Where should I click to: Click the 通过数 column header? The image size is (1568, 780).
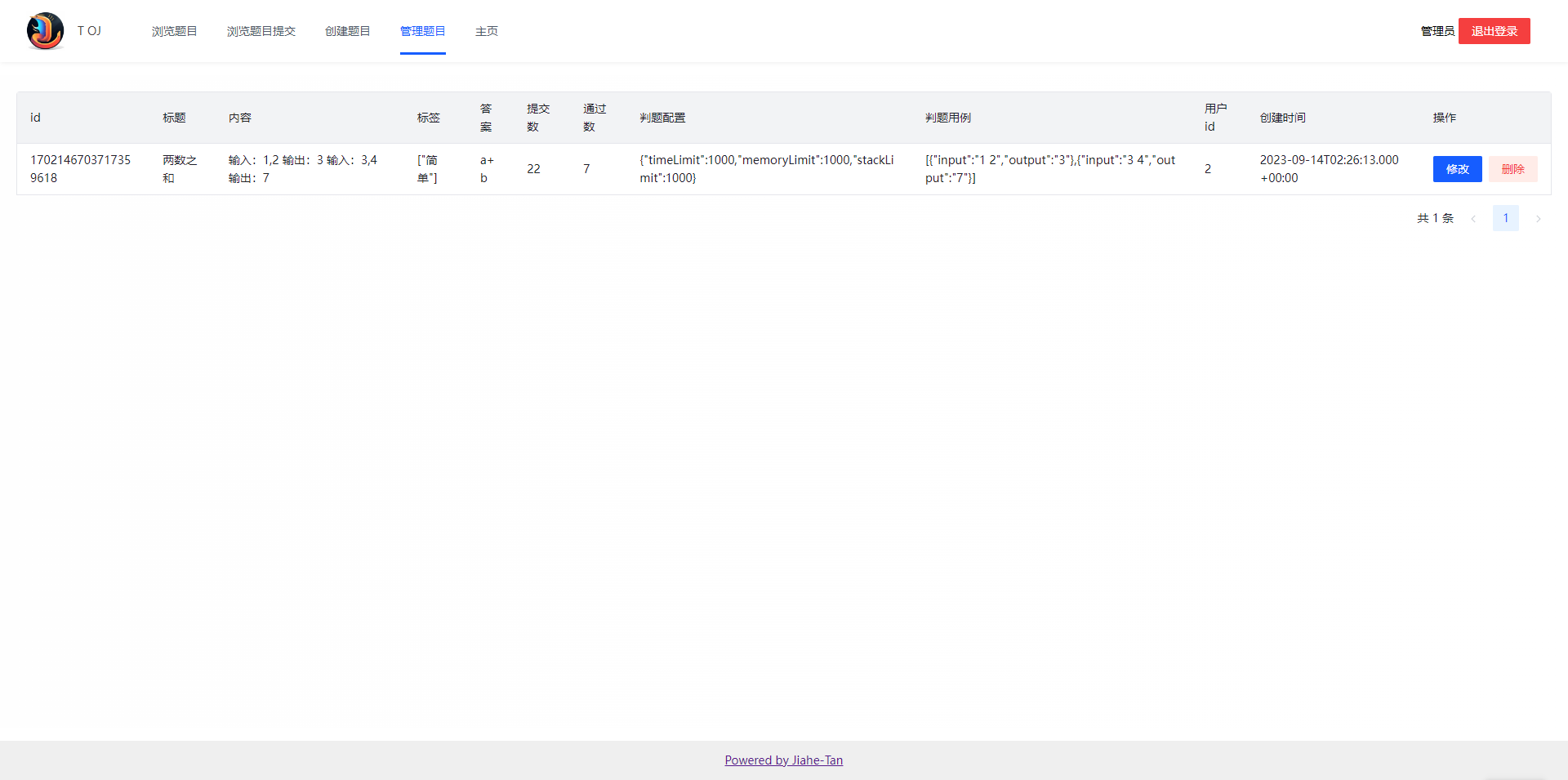pos(598,118)
